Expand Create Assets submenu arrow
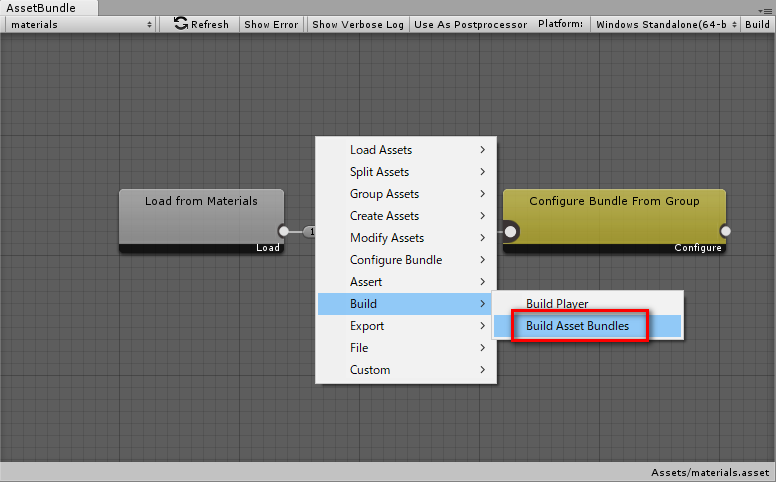The image size is (776, 482). click(x=483, y=216)
